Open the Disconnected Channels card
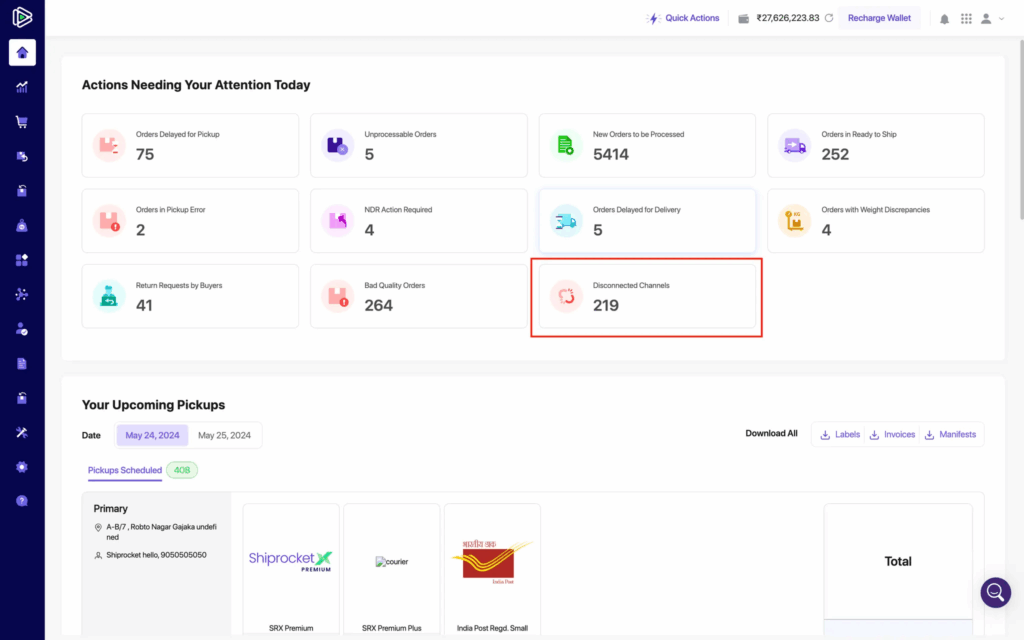 pos(648,296)
